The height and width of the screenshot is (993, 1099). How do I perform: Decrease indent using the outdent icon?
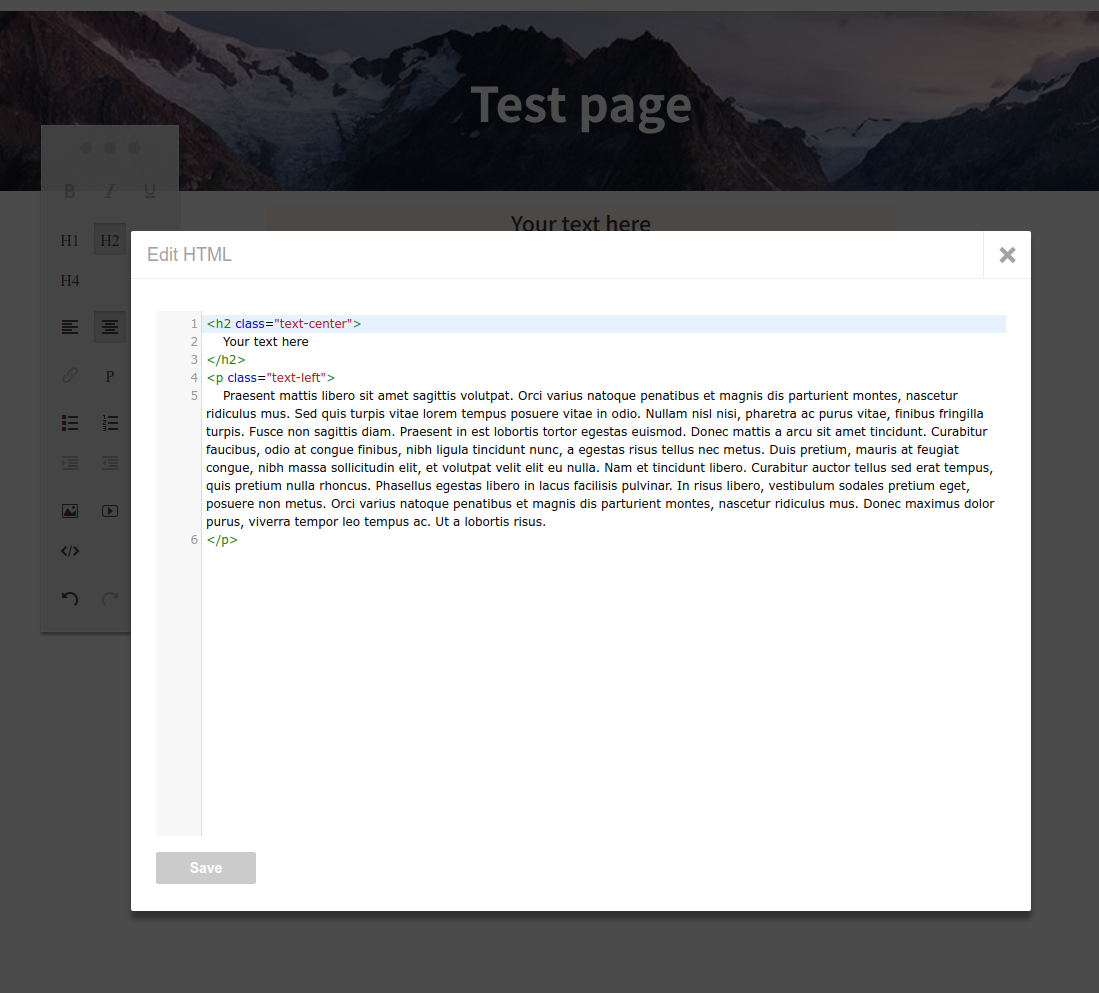(109, 463)
